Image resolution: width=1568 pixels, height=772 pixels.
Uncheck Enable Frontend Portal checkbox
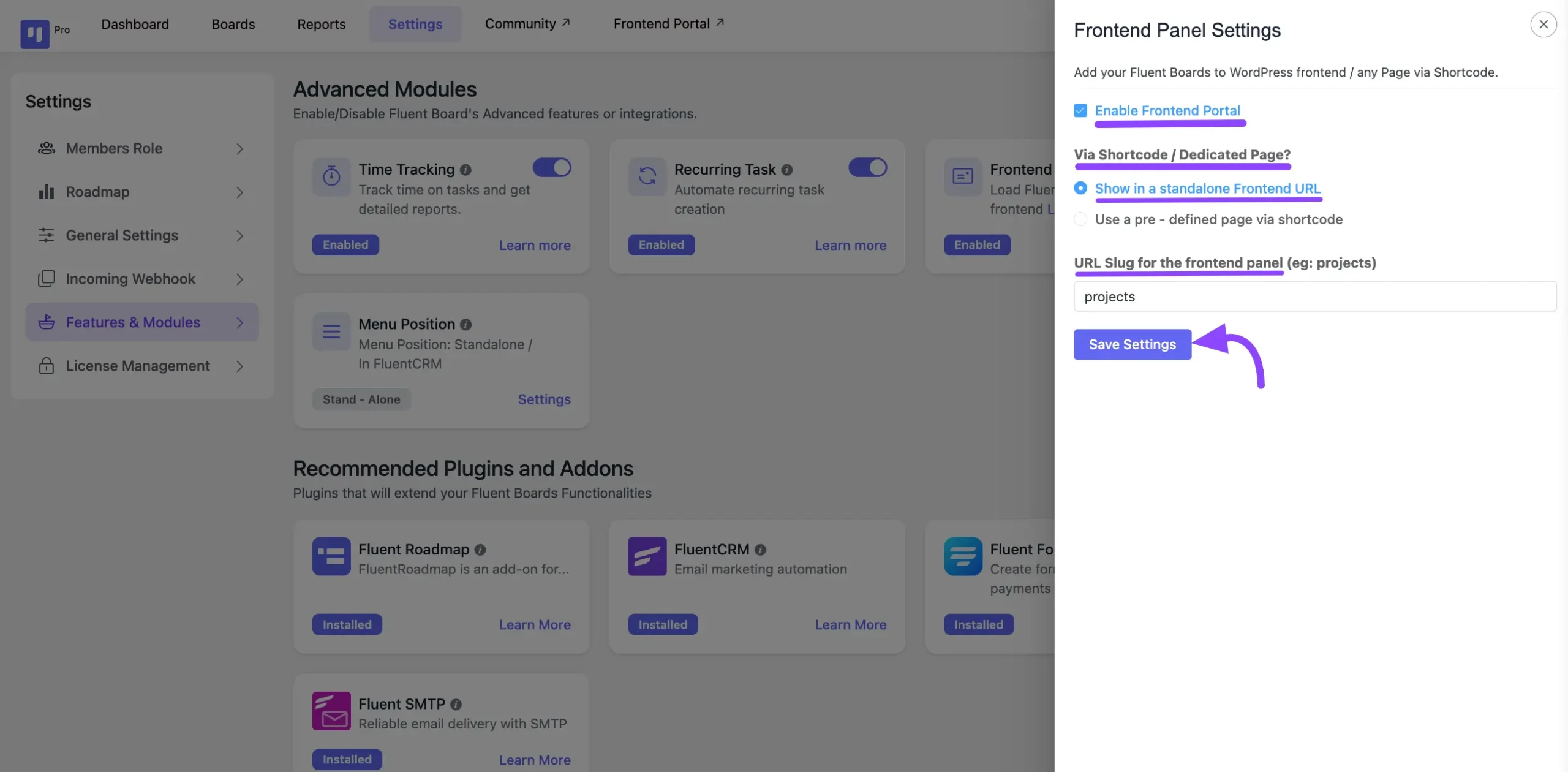(1080, 110)
